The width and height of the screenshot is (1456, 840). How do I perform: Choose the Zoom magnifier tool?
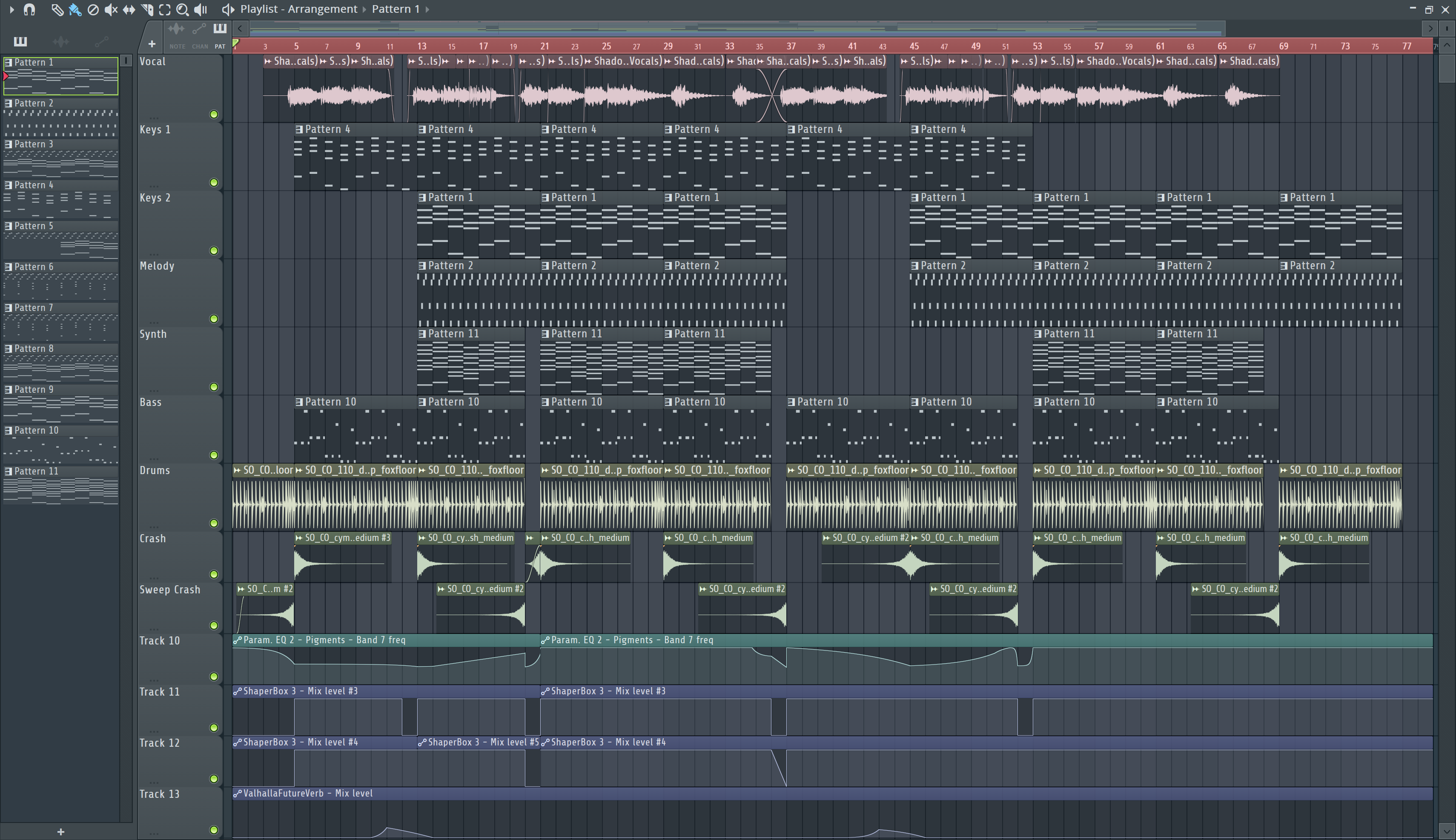point(182,10)
